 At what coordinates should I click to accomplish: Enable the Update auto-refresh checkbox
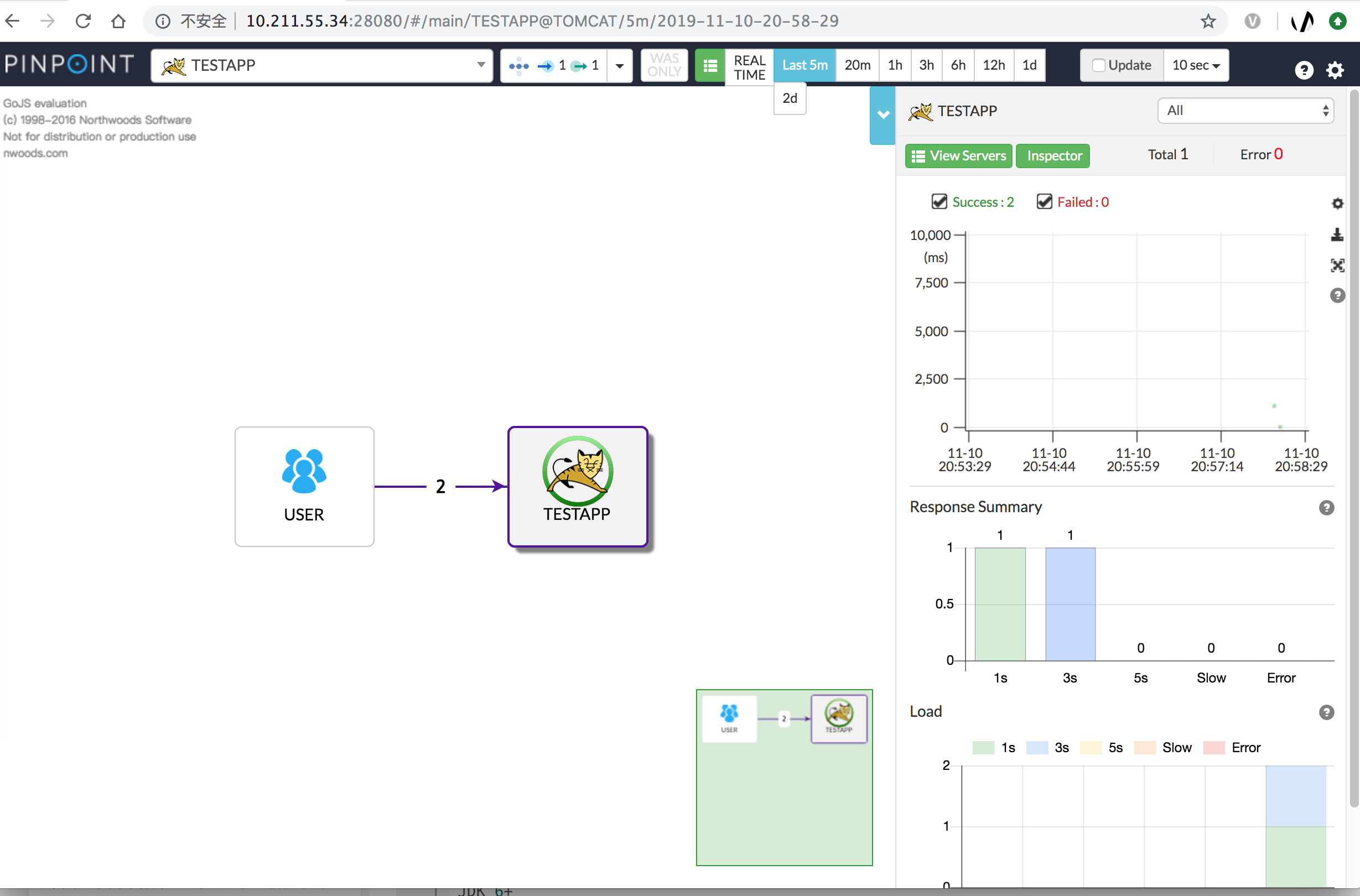[1098, 65]
